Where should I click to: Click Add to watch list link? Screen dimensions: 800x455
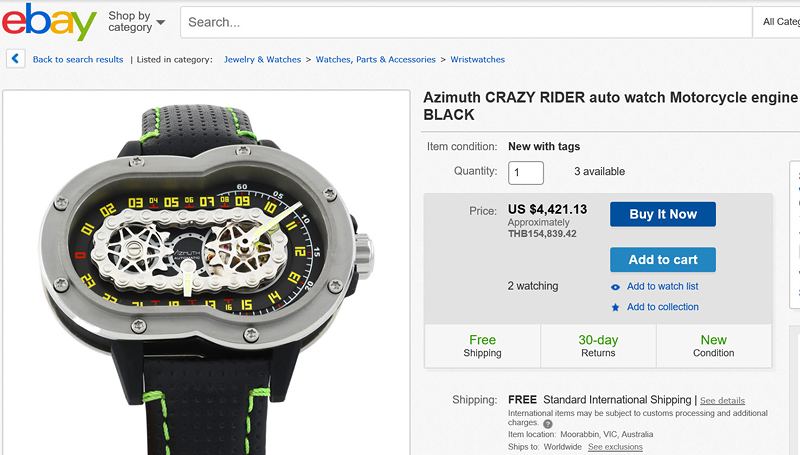coord(662,287)
